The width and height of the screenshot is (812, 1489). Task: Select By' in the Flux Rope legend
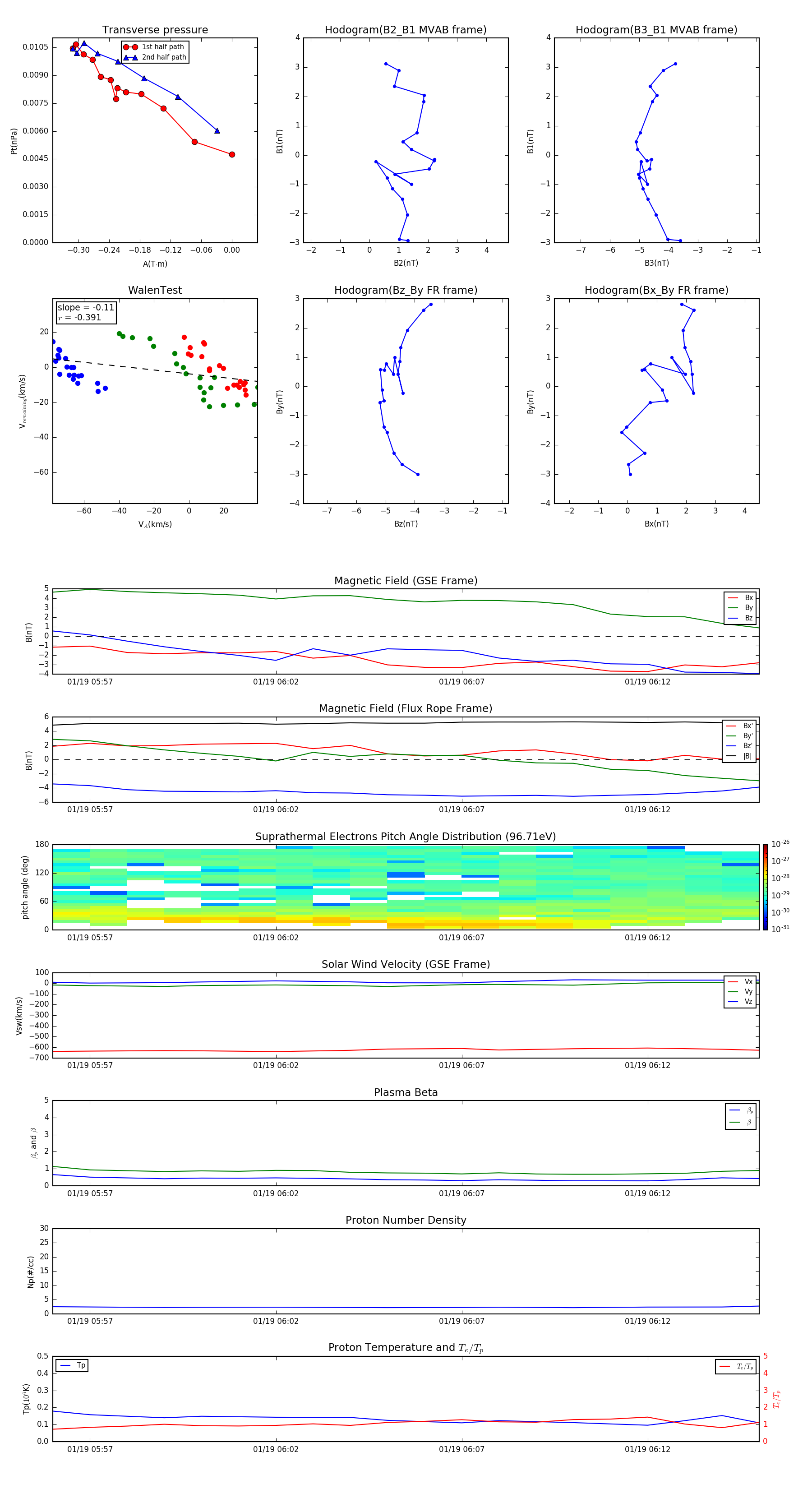coord(739,736)
